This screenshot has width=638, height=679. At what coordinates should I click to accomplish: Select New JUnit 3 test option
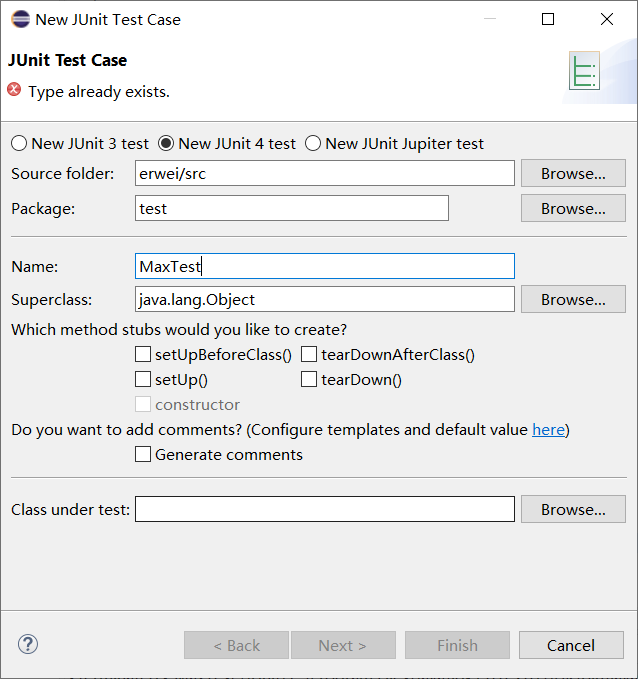[19, 143]
